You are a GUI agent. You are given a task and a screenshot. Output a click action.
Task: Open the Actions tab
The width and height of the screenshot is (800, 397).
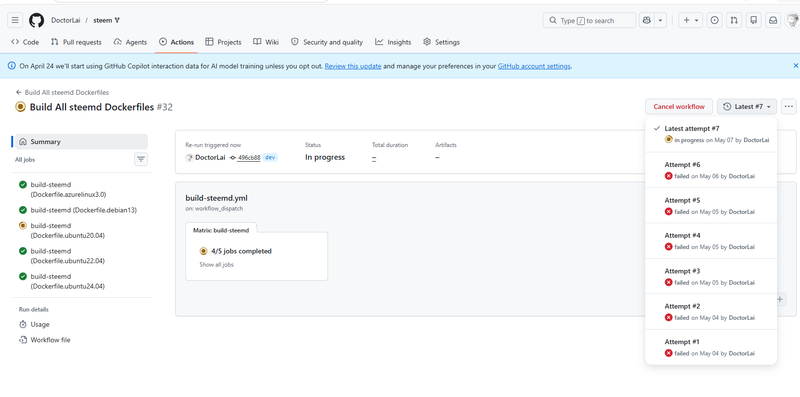click(x=176, y=42)
